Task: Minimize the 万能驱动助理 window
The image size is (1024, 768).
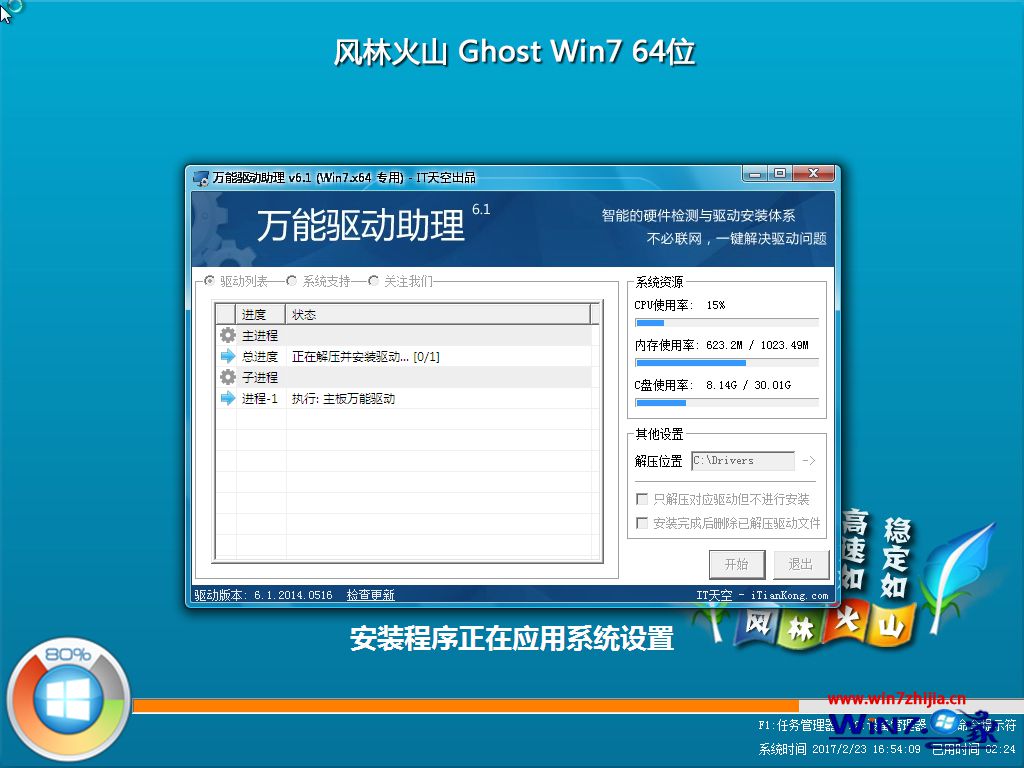Action: click(755, 174)
